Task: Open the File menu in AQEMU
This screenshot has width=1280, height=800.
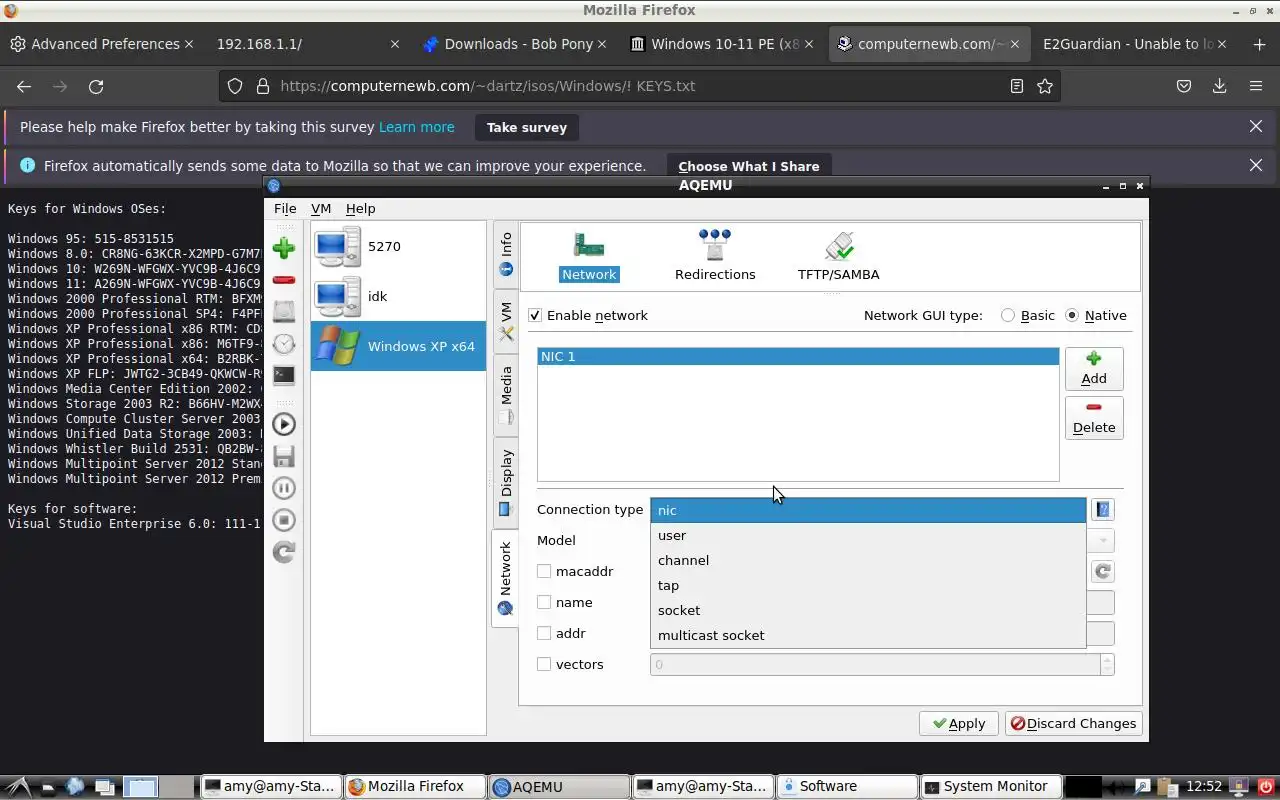Action: pos(285,208)
